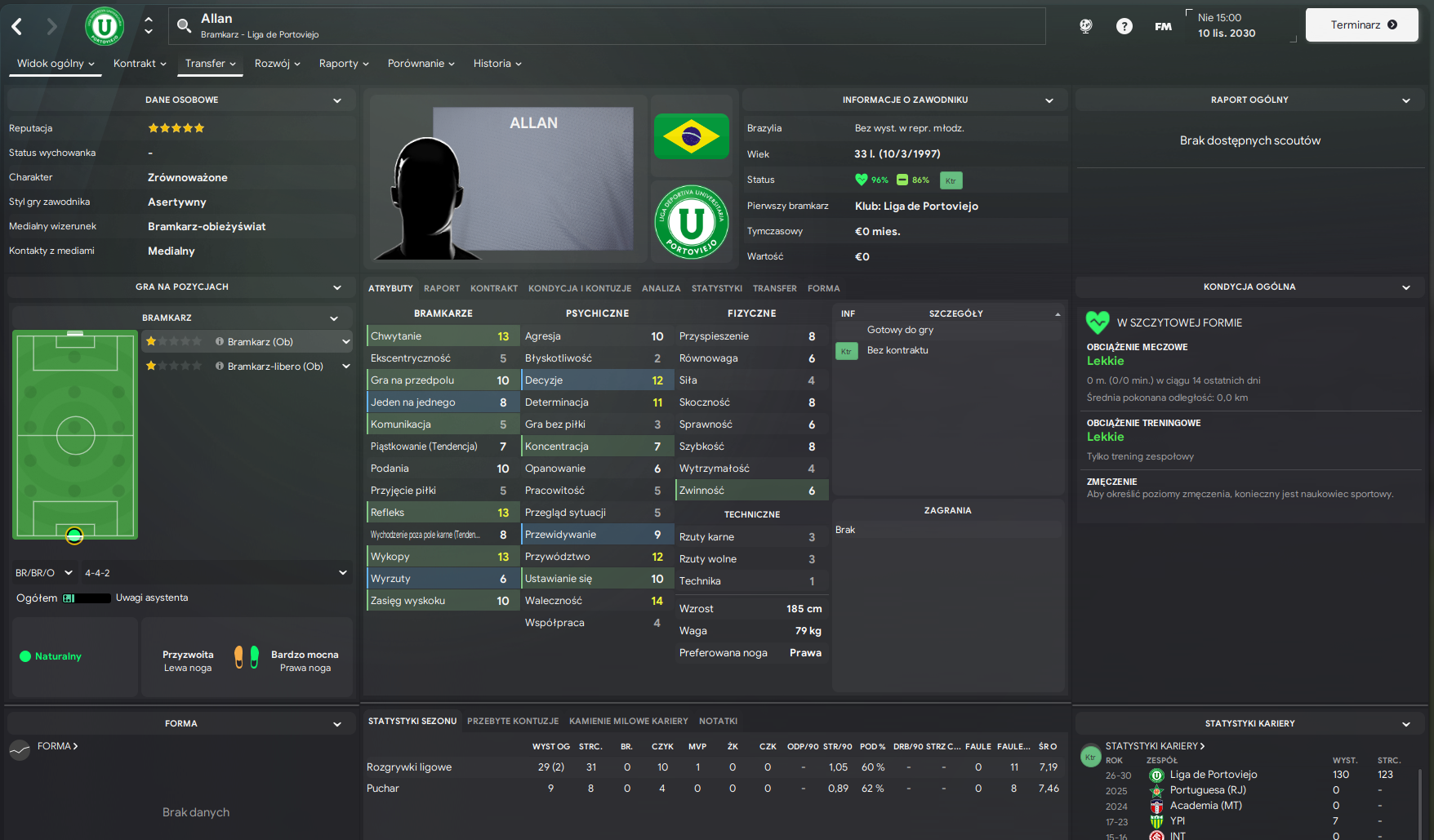Click the FM menu icon

(1163, 26)
